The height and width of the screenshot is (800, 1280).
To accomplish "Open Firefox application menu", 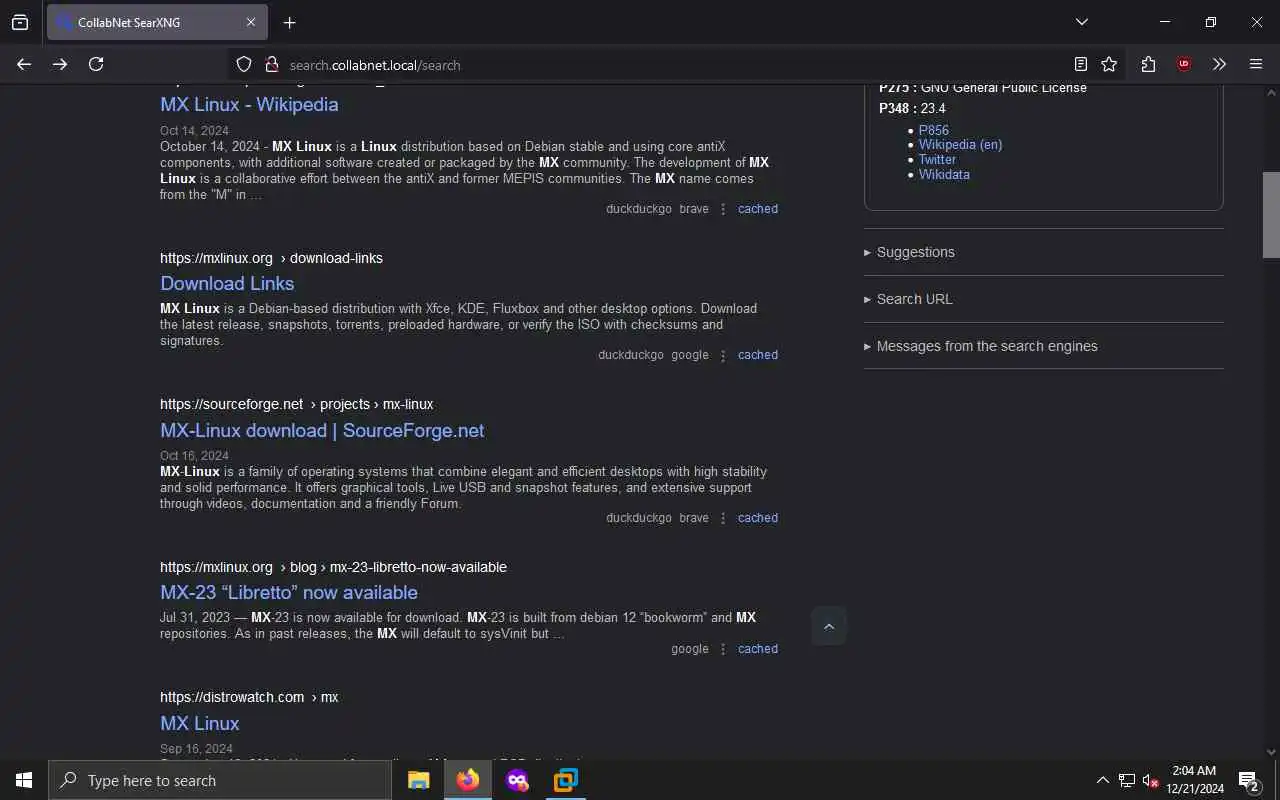I will click(x=1256, y=64).
